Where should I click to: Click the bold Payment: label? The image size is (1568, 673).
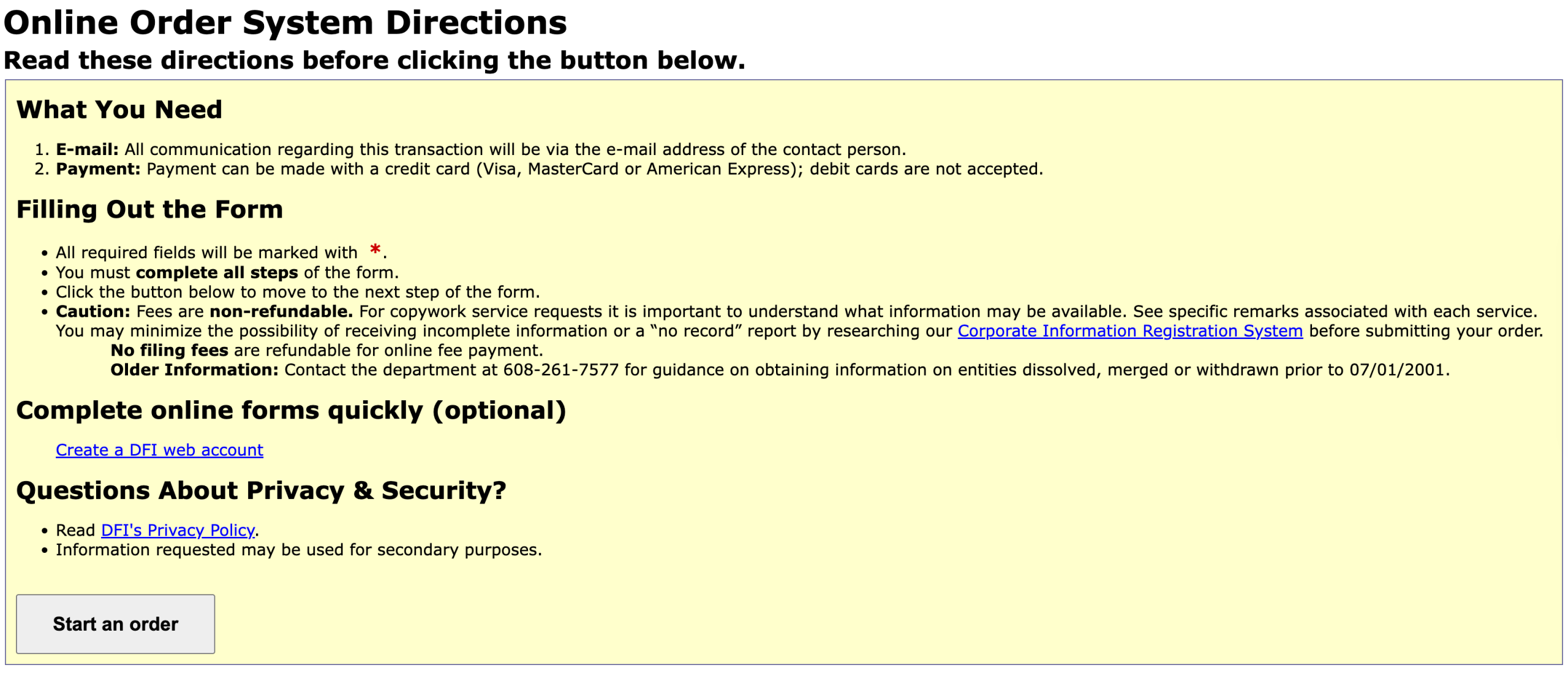(98, 169)
